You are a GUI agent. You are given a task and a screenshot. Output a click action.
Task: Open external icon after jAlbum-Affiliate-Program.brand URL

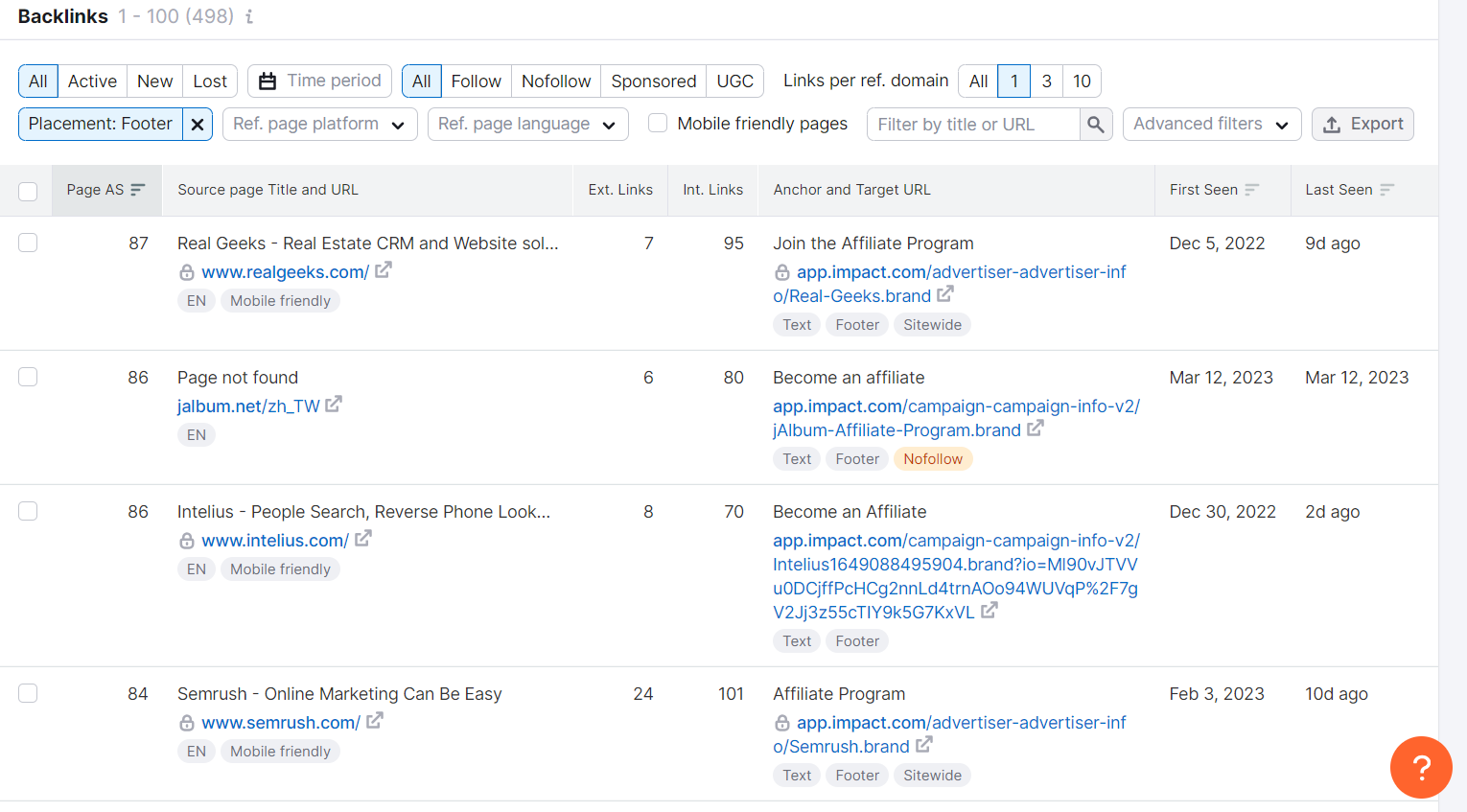pos(1036,429)
